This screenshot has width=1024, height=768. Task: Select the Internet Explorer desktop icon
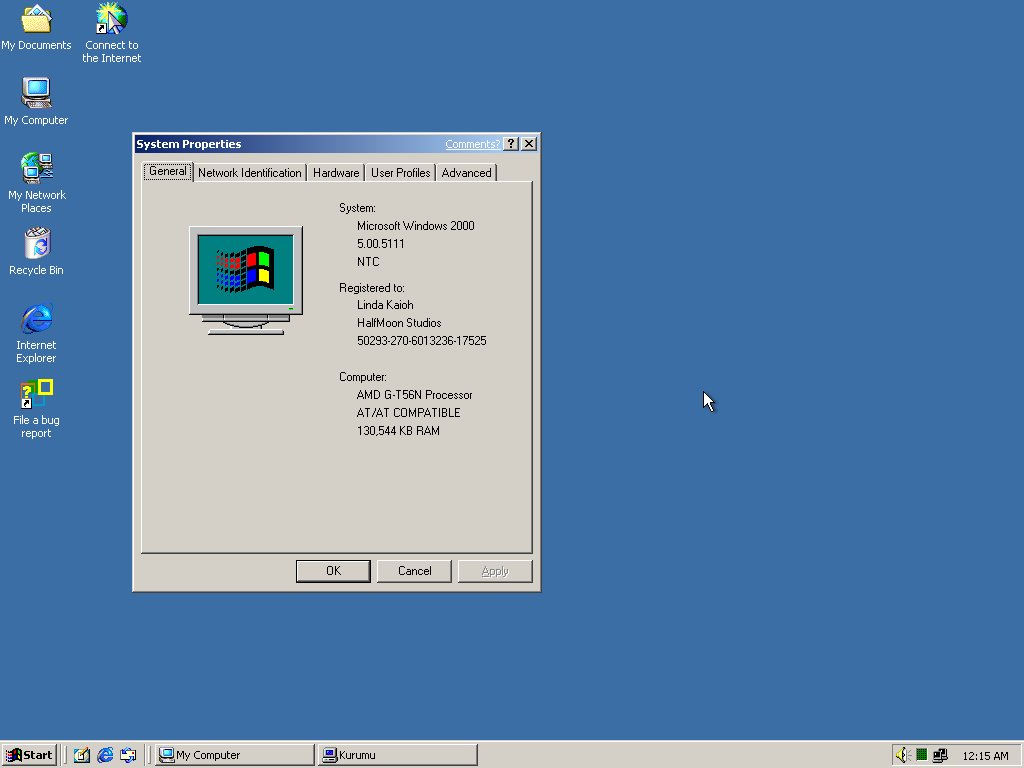tap(36, 333)
